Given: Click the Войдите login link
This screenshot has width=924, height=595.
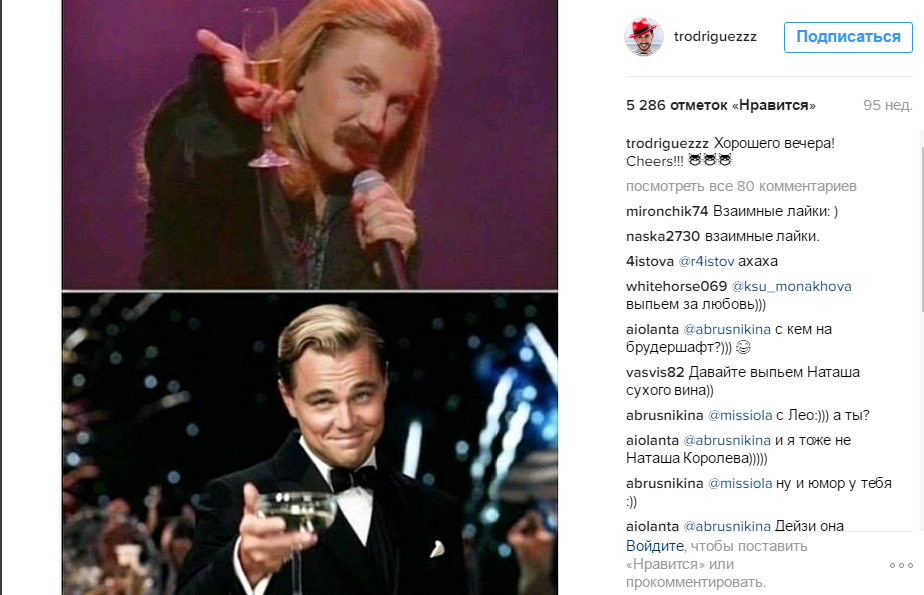Looking at the screenshot, I should coord(655,546).
